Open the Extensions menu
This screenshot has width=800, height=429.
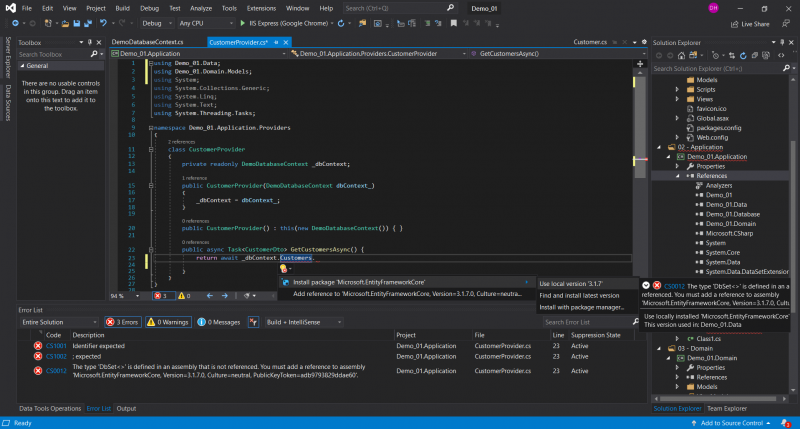(x=261, y=7)
